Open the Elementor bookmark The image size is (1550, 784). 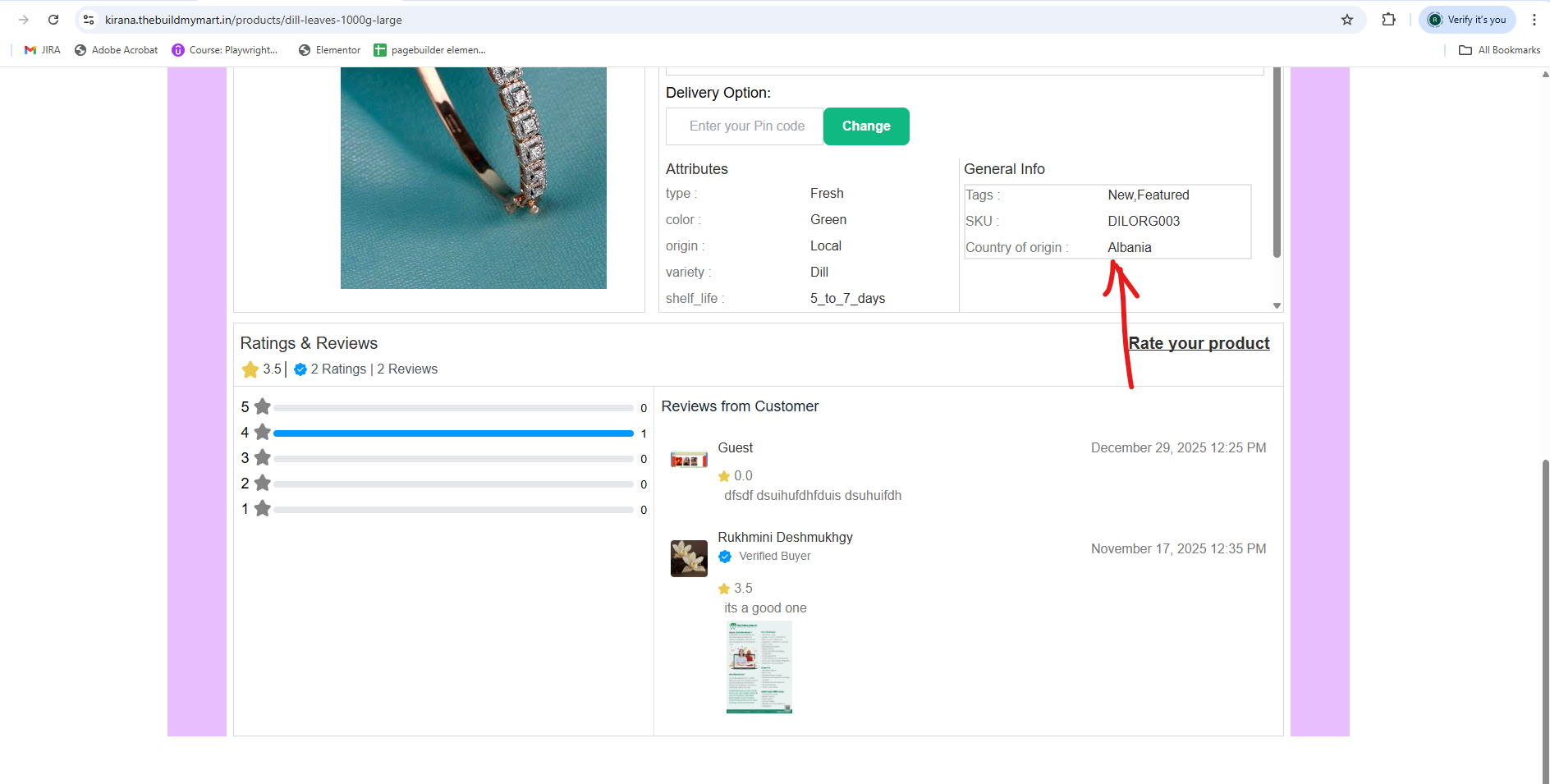(x=329, y=50)
